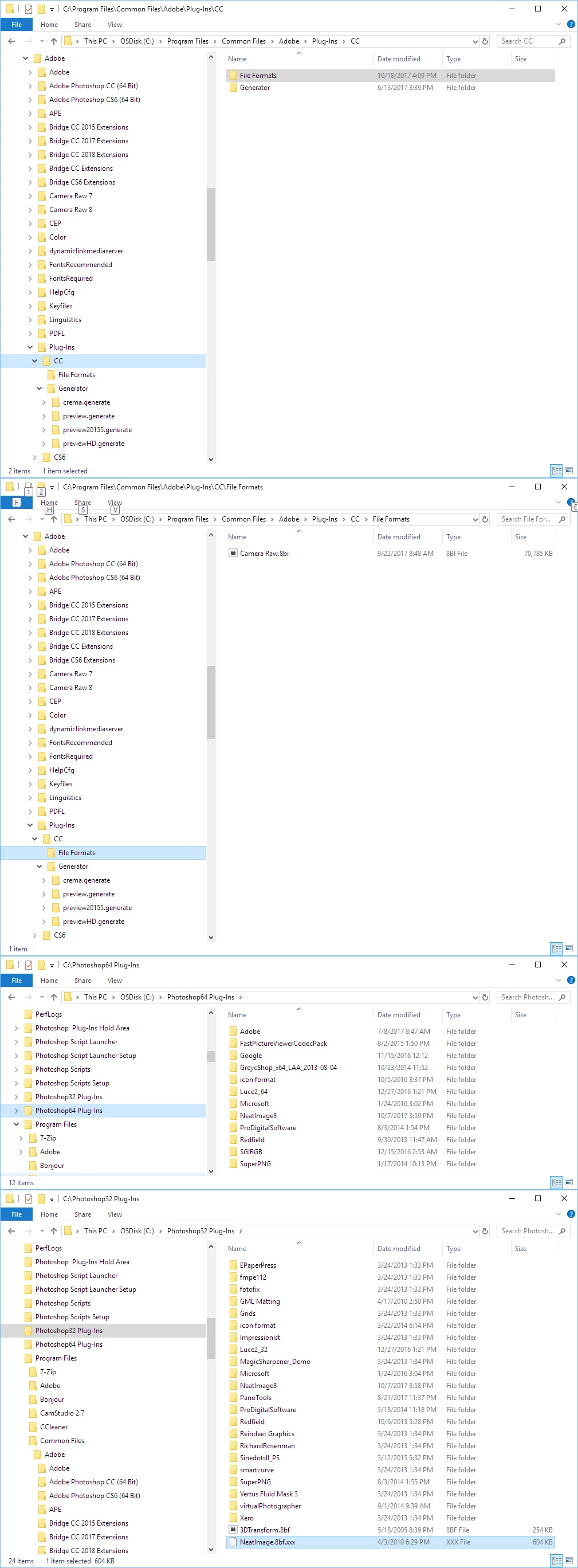The image size is (578, 1568).
Task: Go back in the CC\File Formats window
Action: click(11, 519)
